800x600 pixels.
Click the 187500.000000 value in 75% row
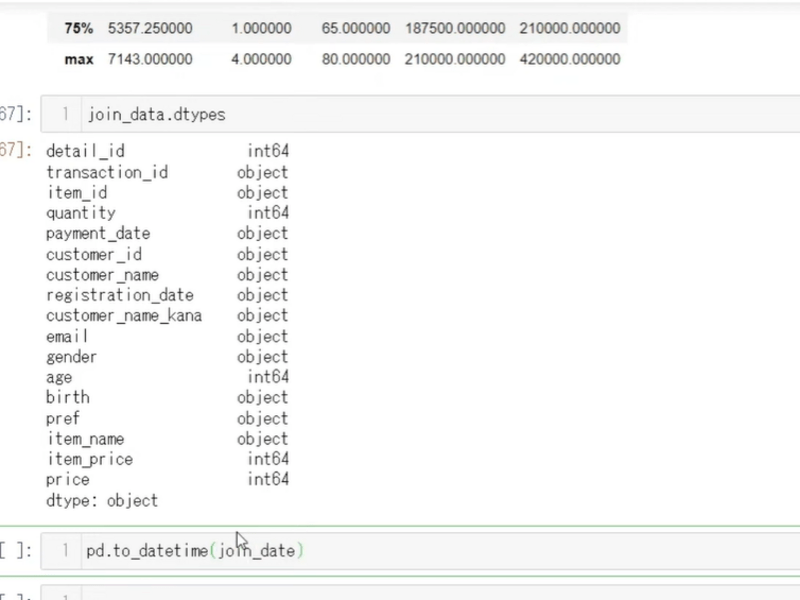click(x=455, y=28)
